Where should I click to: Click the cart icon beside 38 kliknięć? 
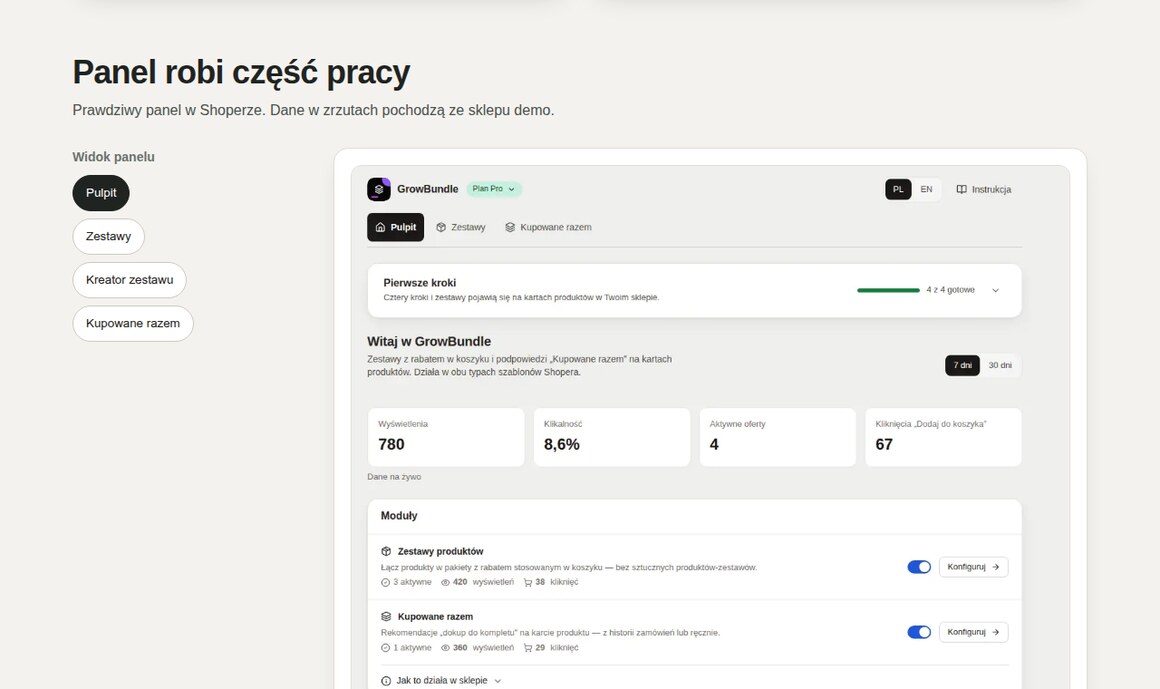click(527, 582)
